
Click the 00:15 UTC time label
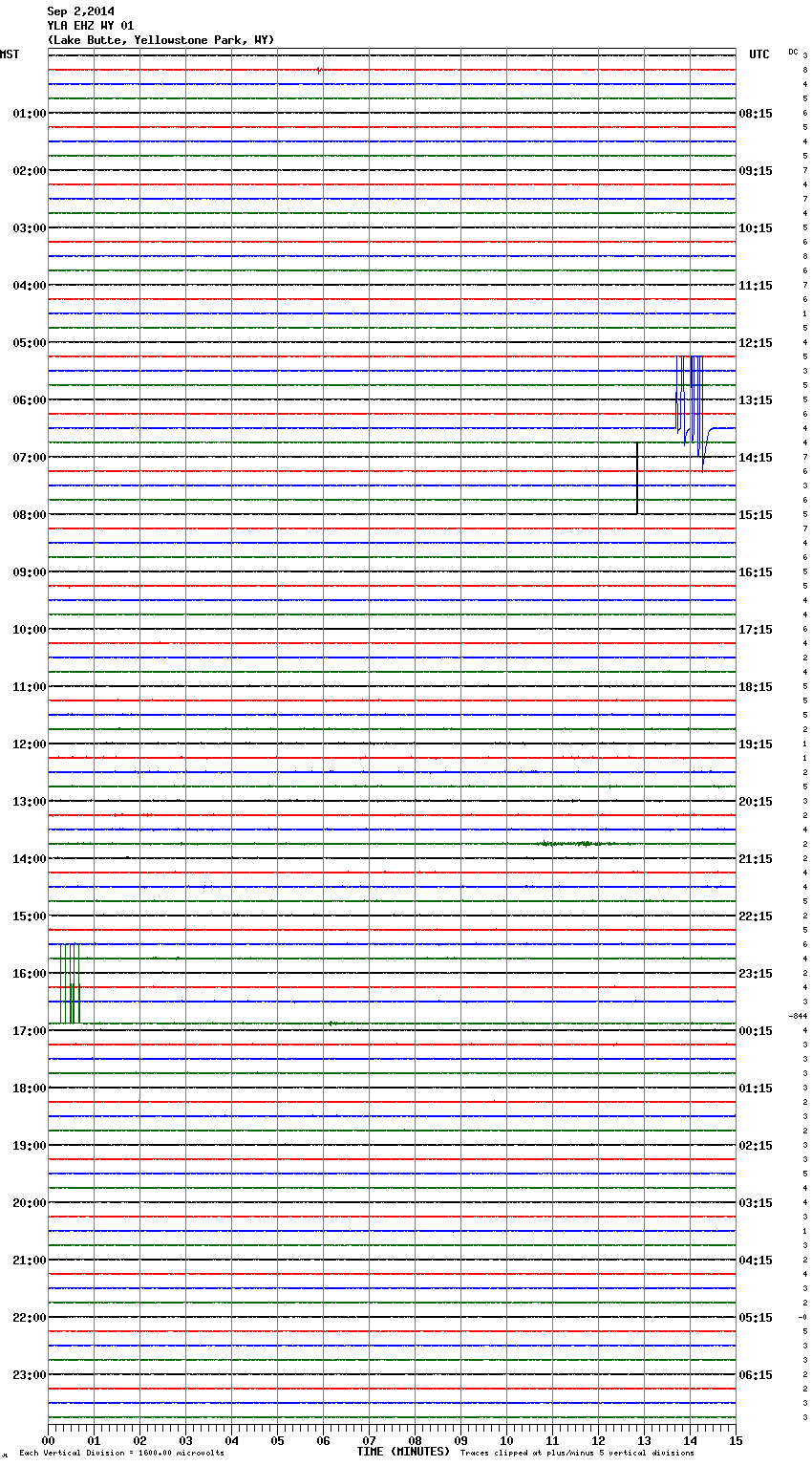point(756,1031)
